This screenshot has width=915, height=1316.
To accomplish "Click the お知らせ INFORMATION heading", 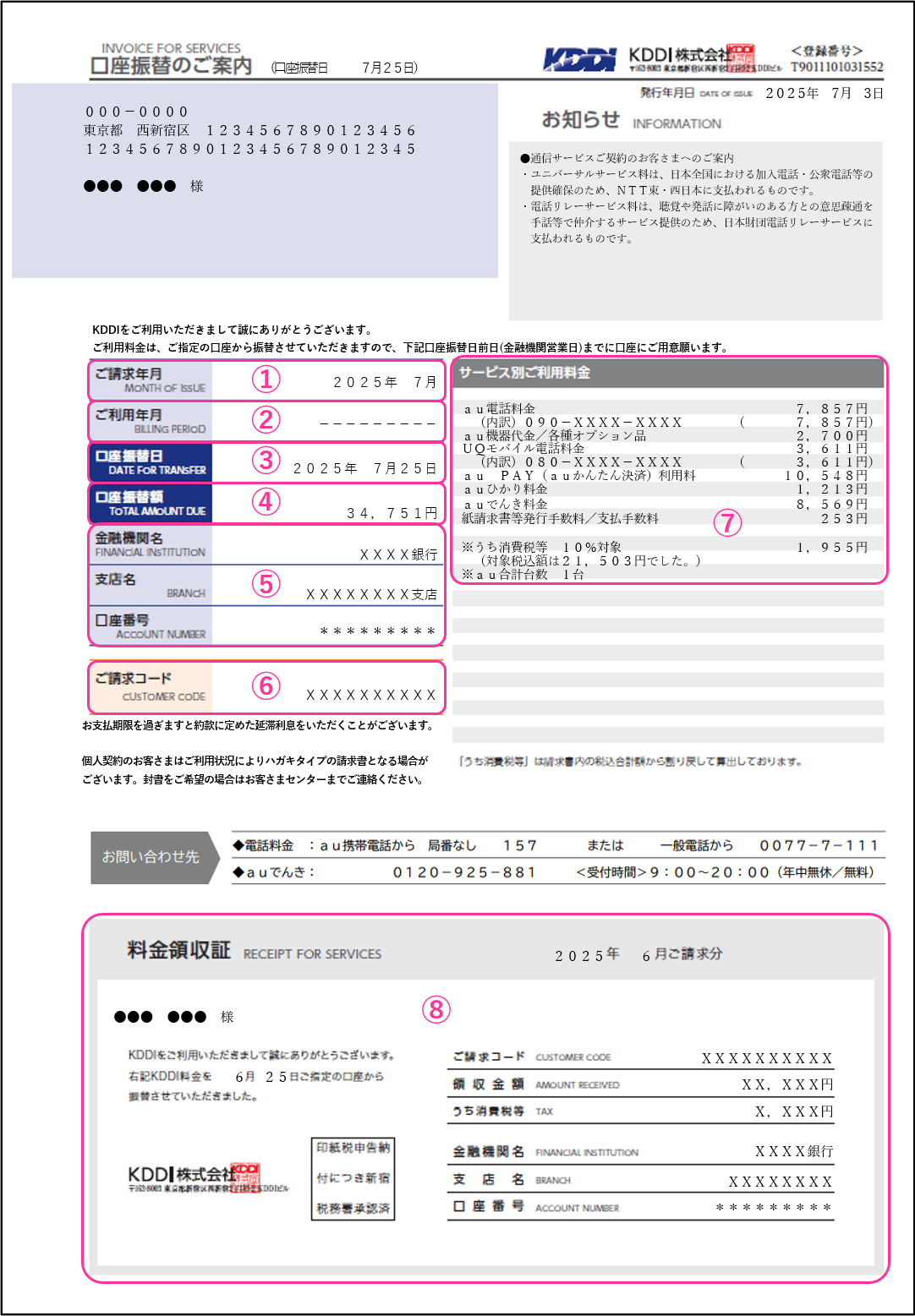I will point(630,121).
